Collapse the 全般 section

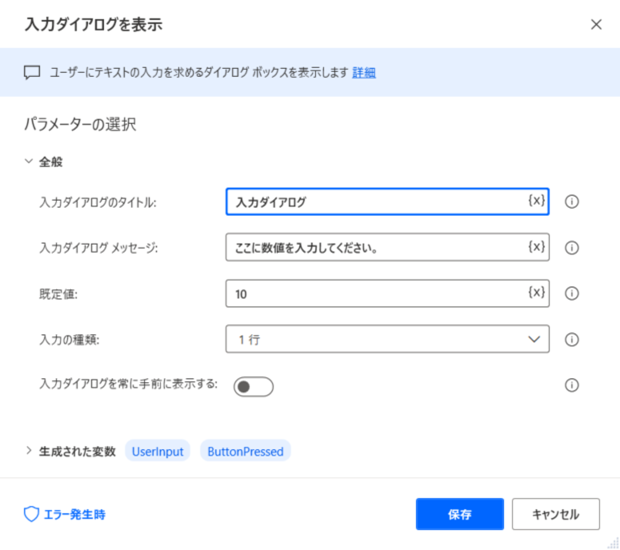pyautogui.click(x=28, y=161)
